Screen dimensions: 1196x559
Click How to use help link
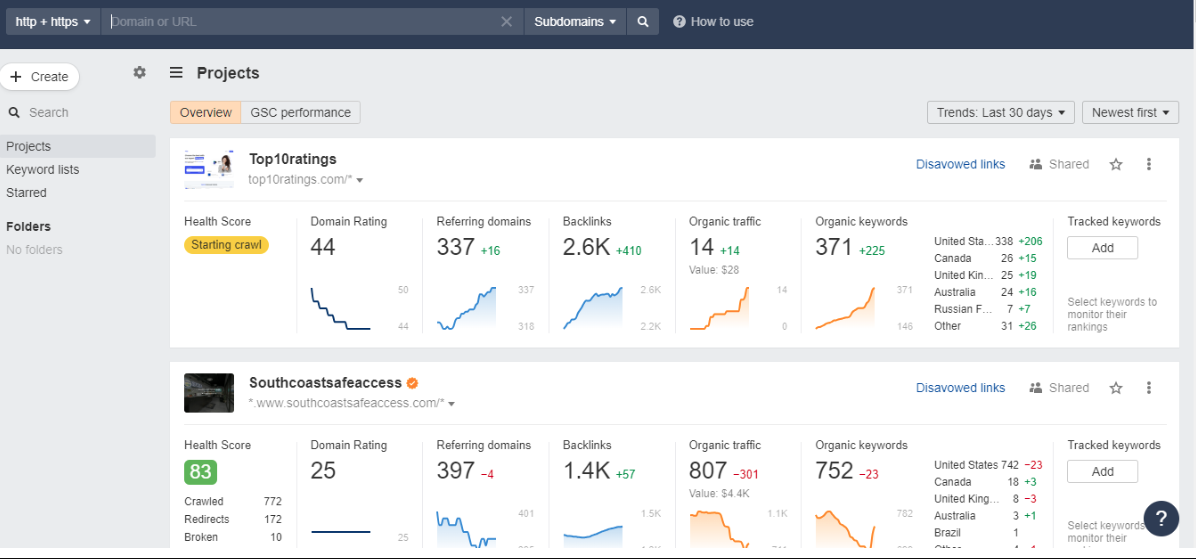pos(713,22)
